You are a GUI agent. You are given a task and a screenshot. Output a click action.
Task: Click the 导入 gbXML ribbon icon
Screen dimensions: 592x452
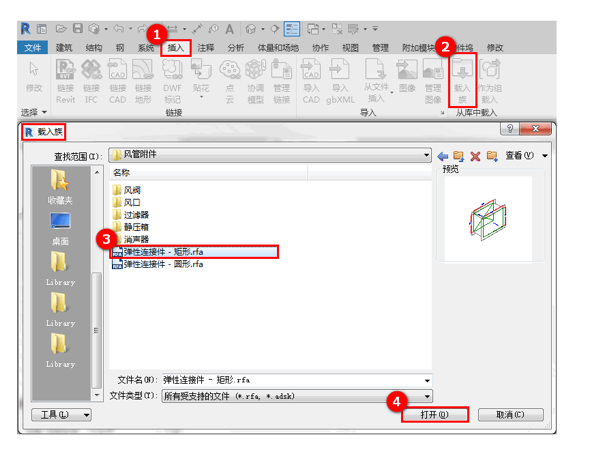point(340,81)
